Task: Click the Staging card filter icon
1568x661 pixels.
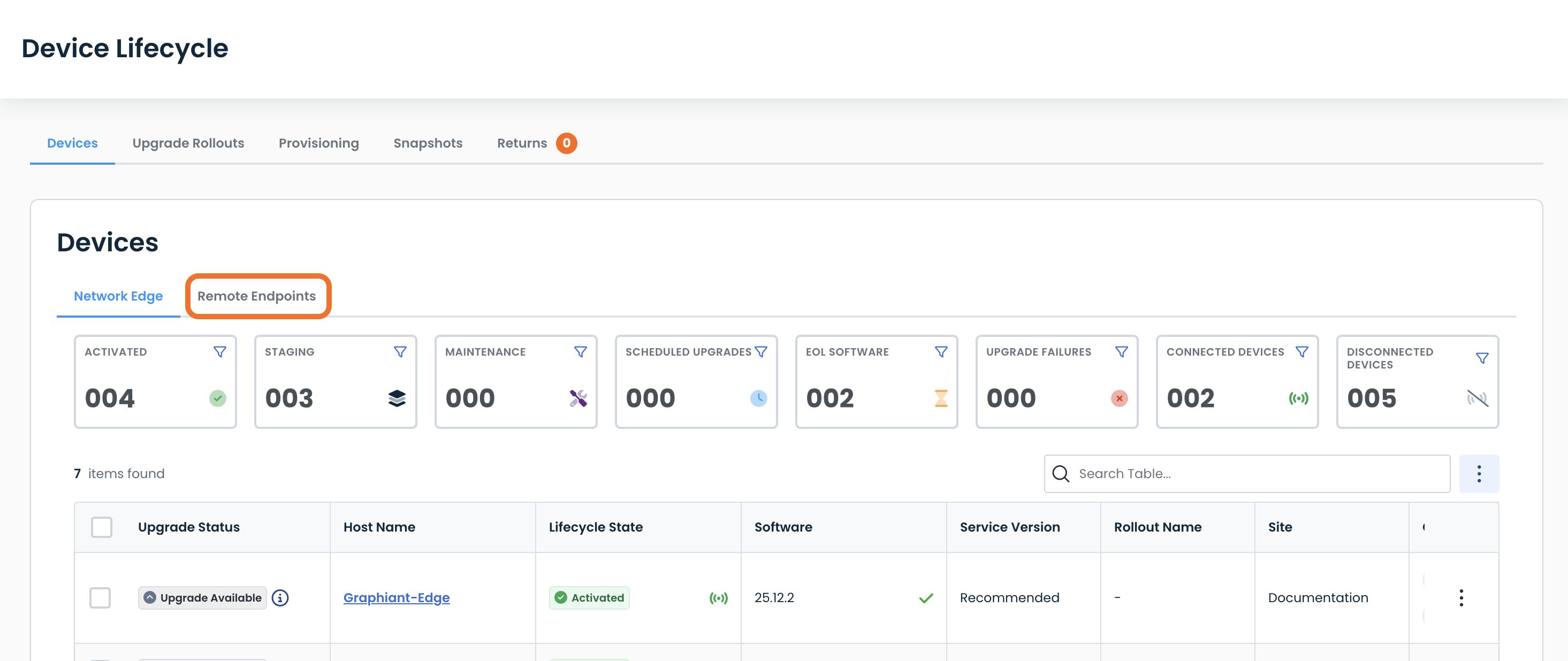Action: [400, 352]
